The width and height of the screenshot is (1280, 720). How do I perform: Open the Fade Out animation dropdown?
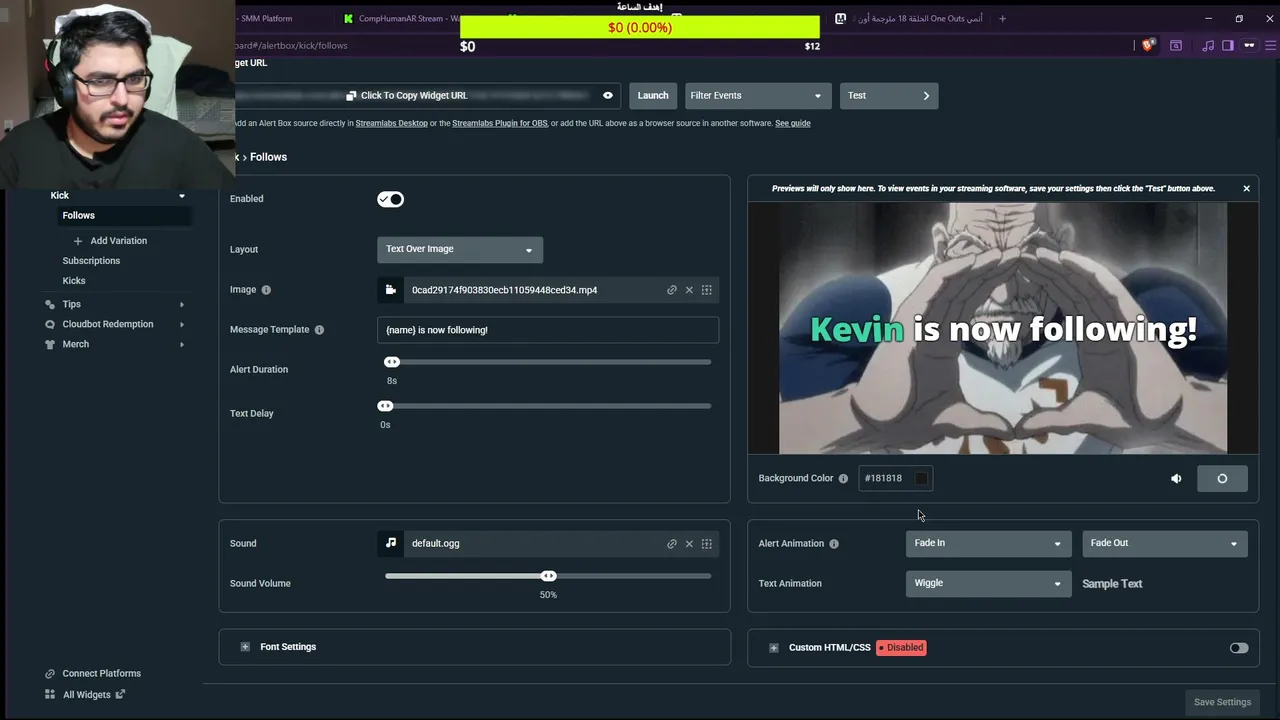(x=1165, y=543)
